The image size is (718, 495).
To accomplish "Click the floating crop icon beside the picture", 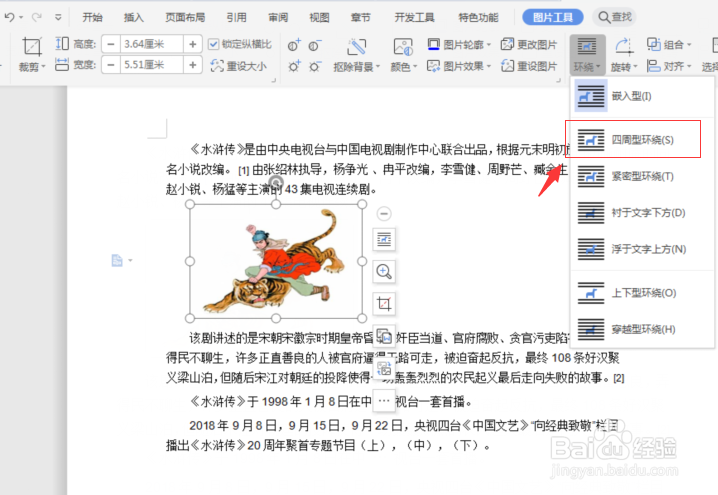I will coord(384,304).
